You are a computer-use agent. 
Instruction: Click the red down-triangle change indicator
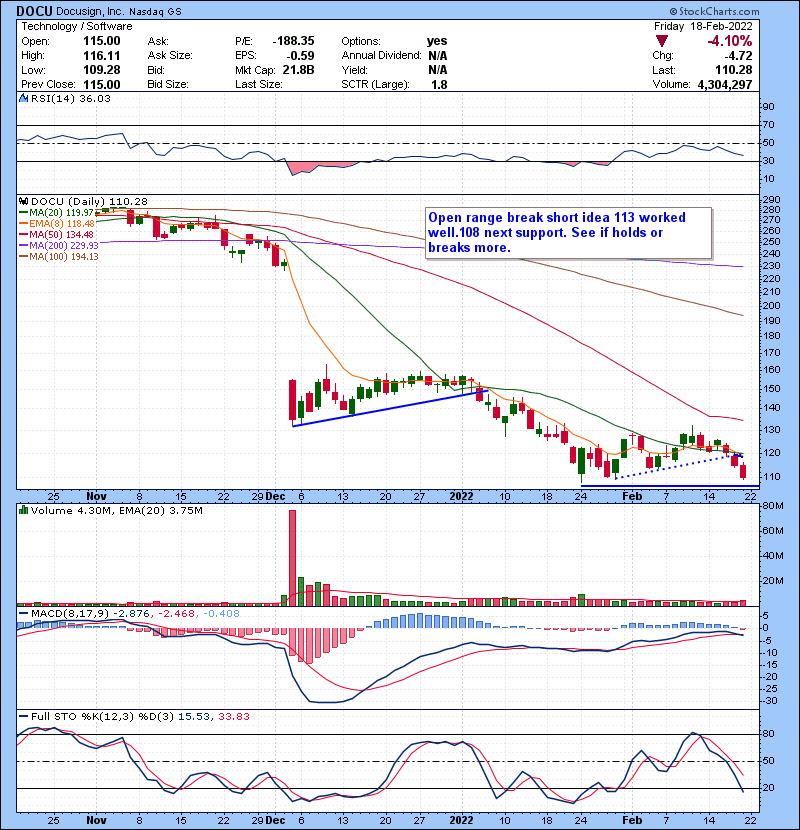[x=661, y=41]
